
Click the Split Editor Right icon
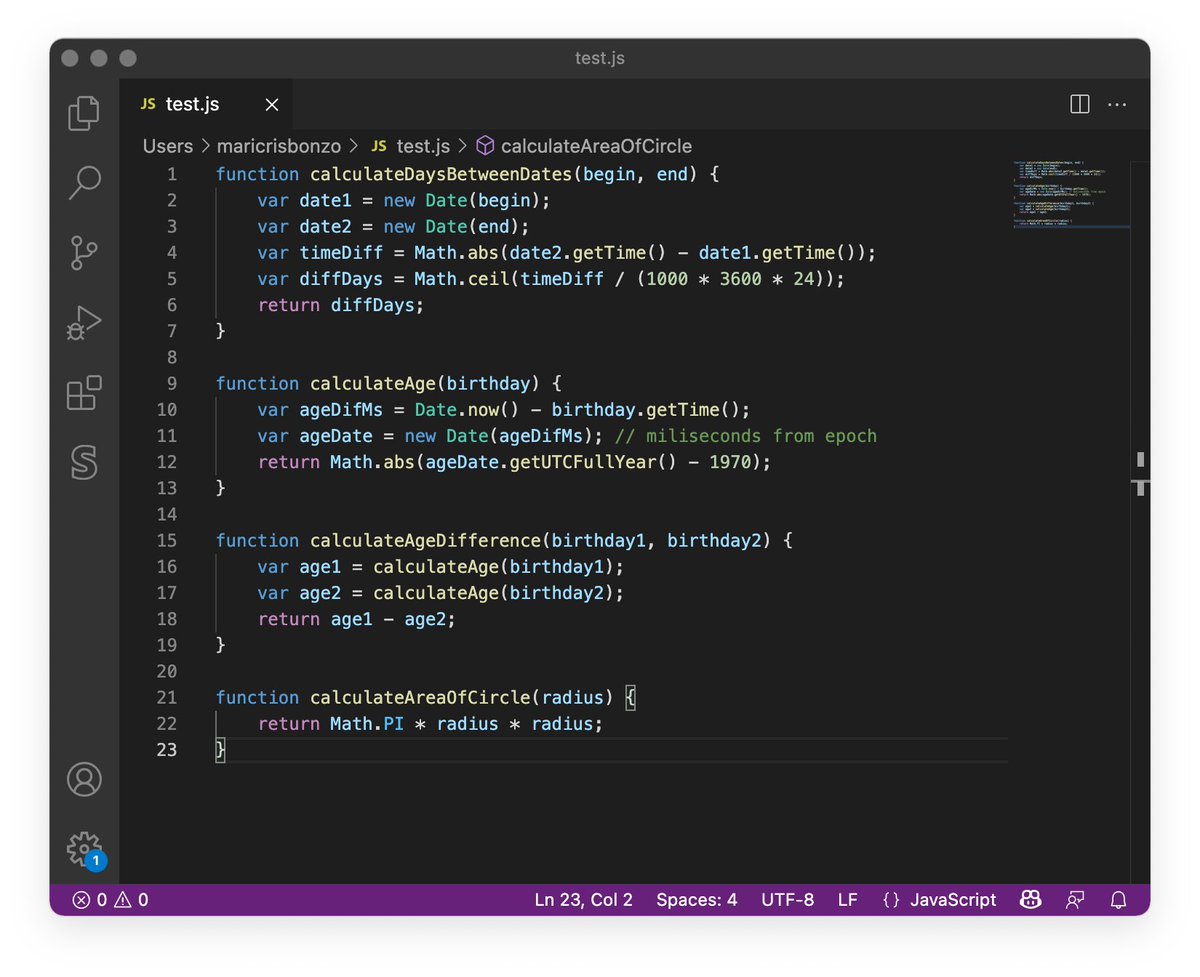pos(1080,104)
